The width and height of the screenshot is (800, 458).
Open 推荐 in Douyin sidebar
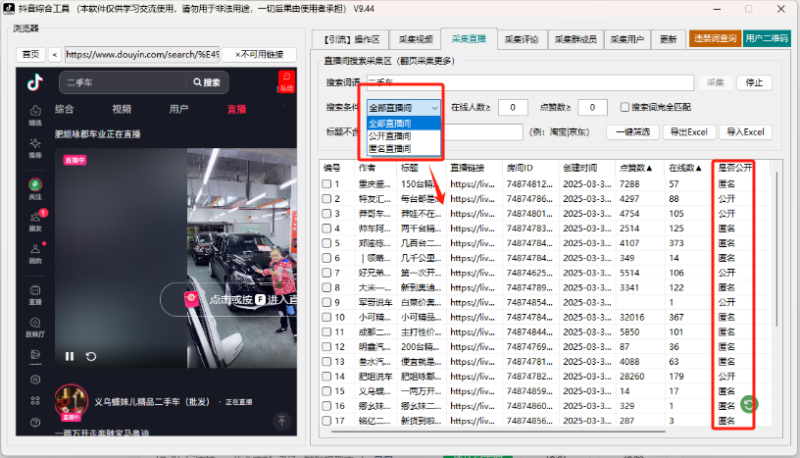(x=35, y=148)
